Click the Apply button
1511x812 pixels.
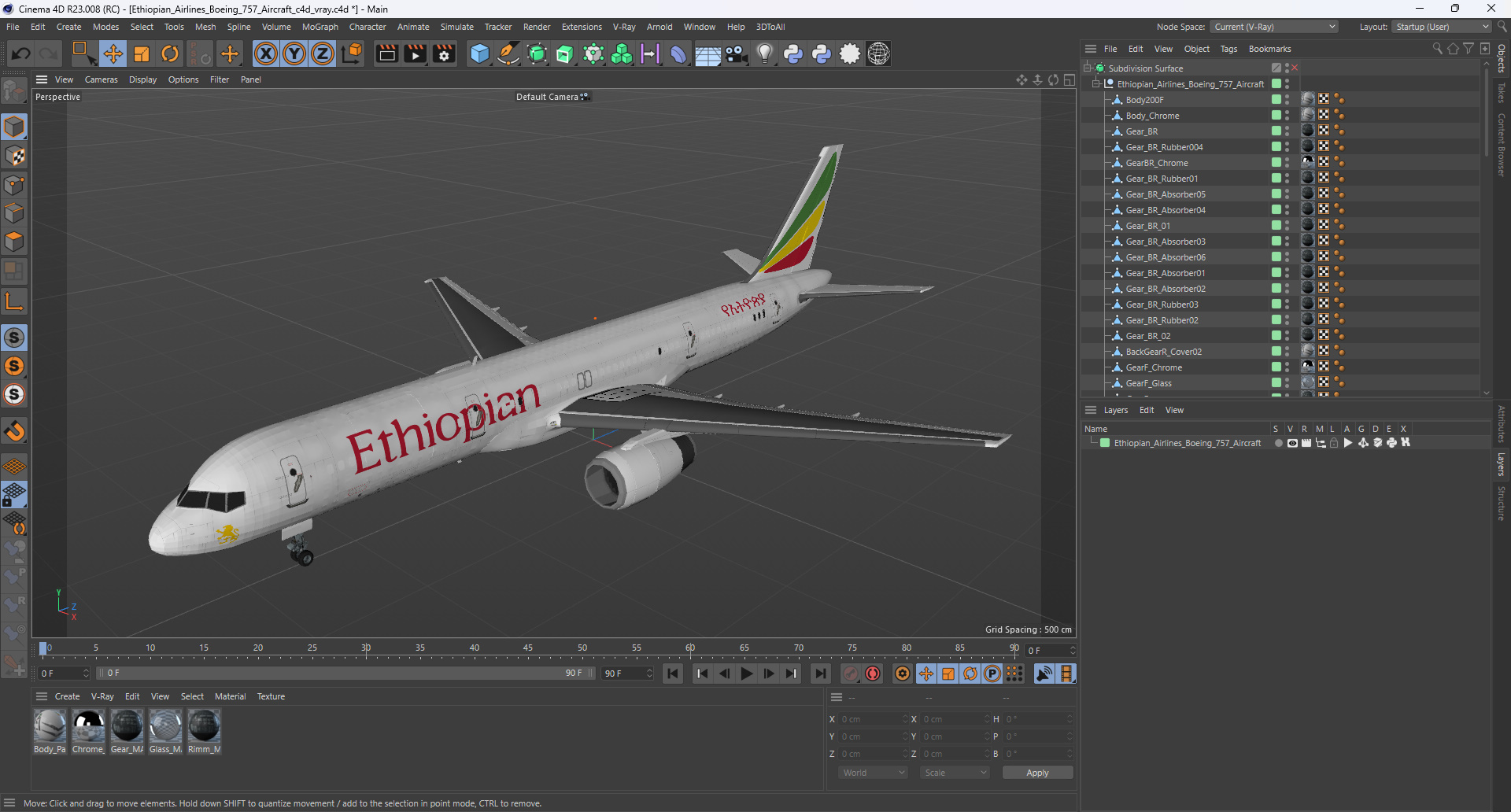point(1037,773)
